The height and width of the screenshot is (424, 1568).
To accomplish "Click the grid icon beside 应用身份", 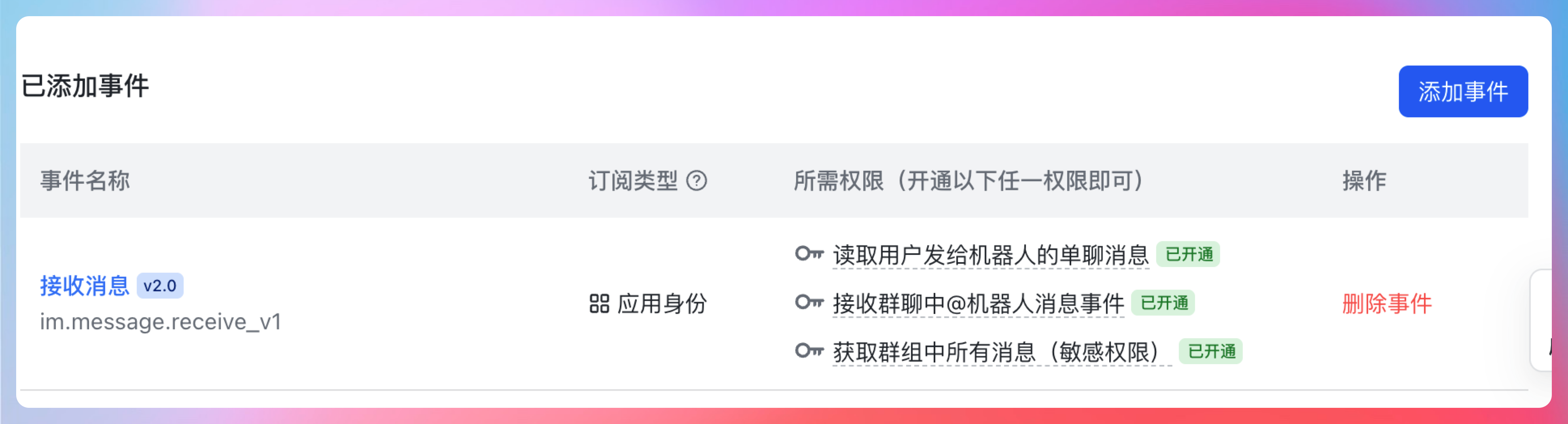I will click(x=599, y=303).
